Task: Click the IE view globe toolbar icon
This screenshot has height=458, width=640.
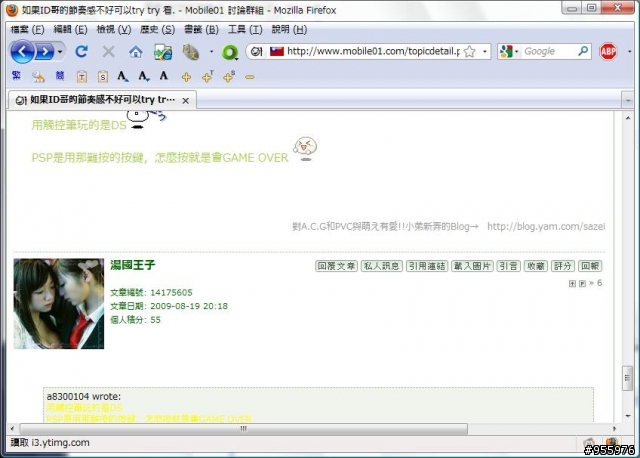Action: point(163,53)
